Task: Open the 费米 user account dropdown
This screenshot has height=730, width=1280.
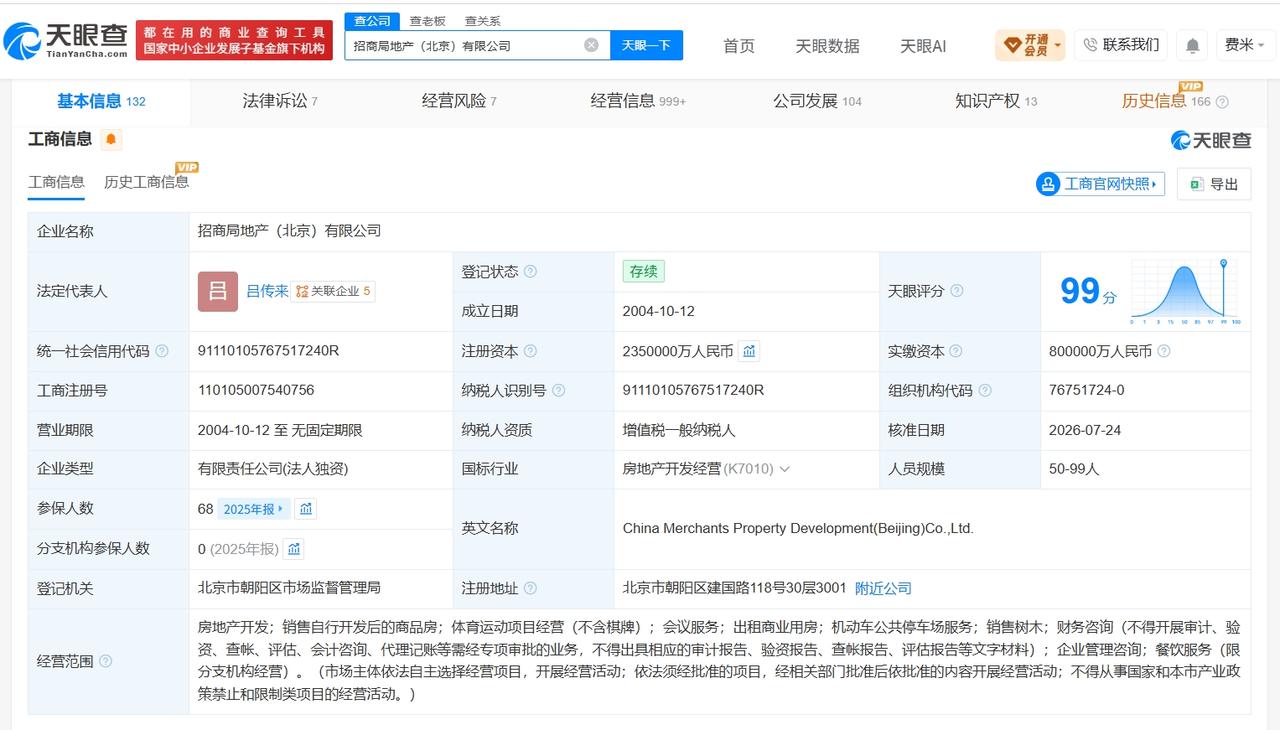Action: [x=1244, y=45]
